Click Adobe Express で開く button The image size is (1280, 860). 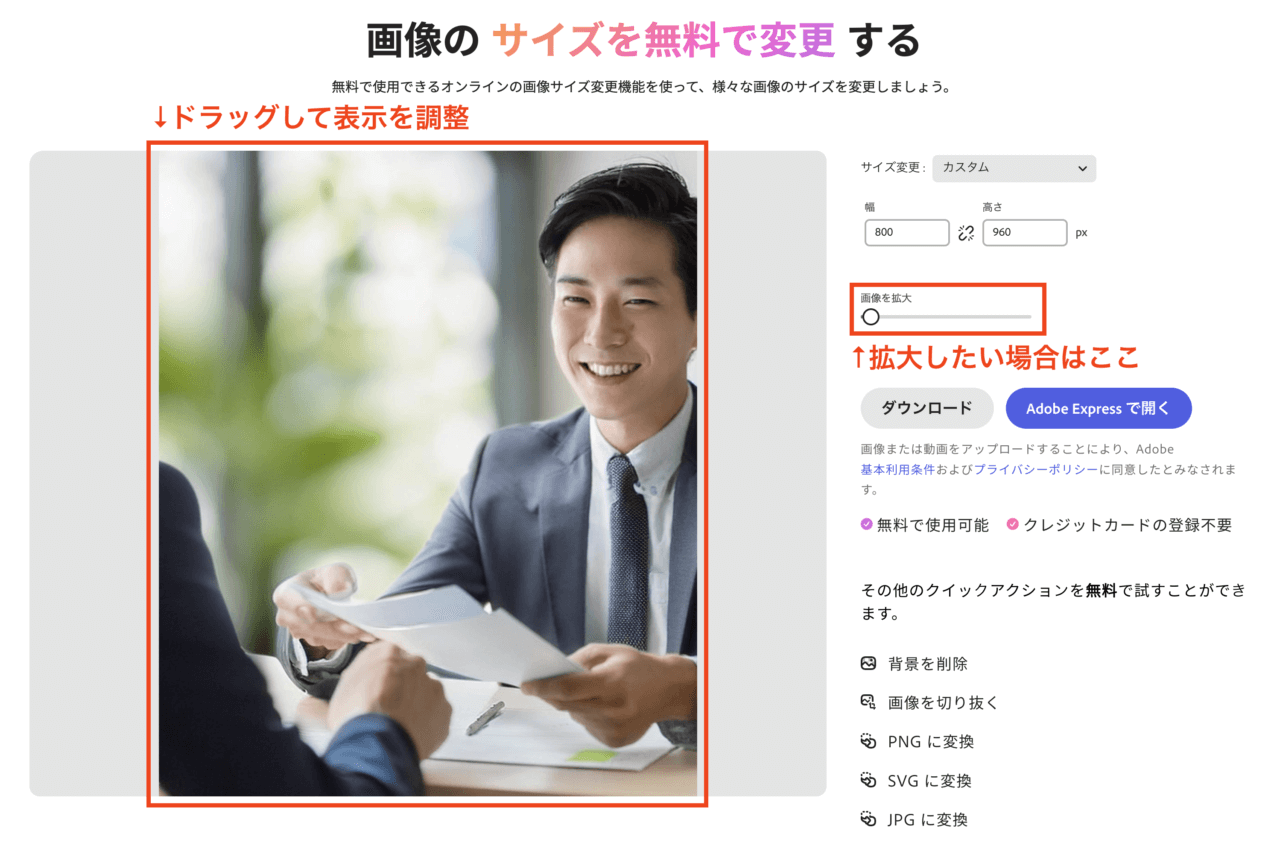(1098, 408)
